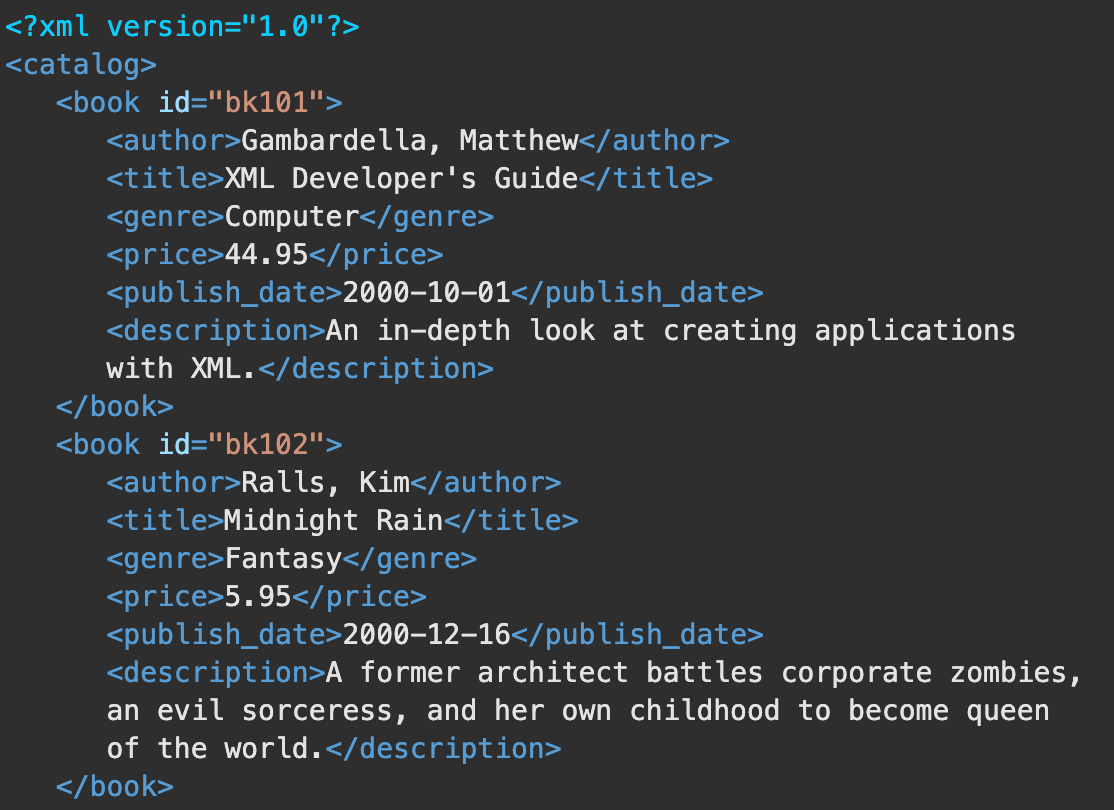Click the genre value Computer
This screenshot has height=810, width=1114.
[x=292, y=217]
